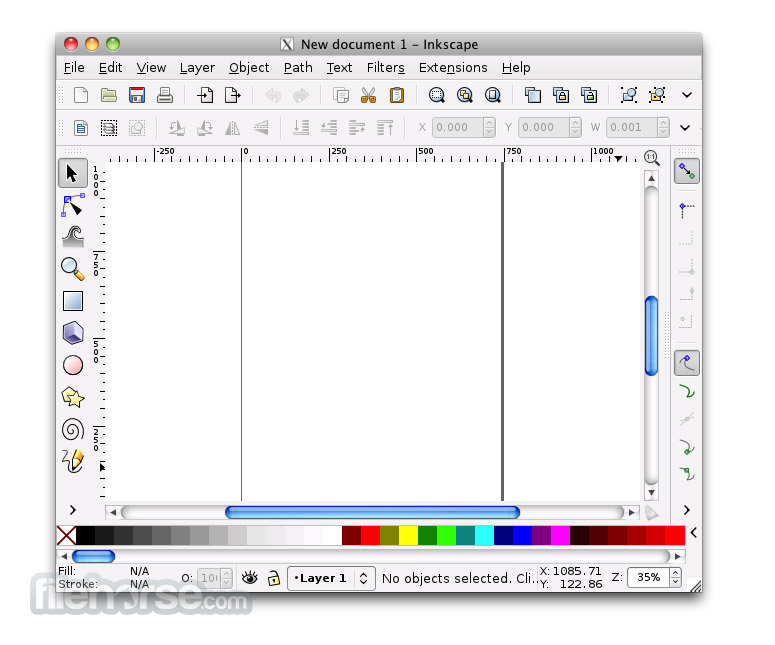
Task: Open an existing document folder icon
Action: pyautogui.click(x=109, y=95)
